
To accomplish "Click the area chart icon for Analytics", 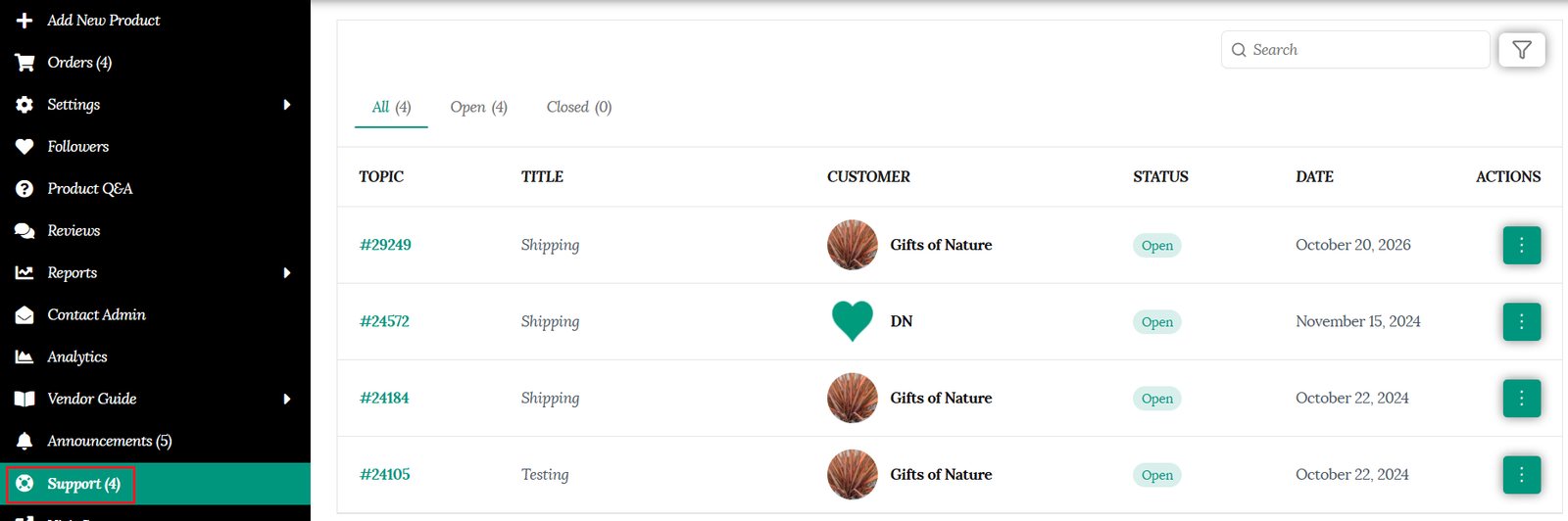I will point(24,356).
